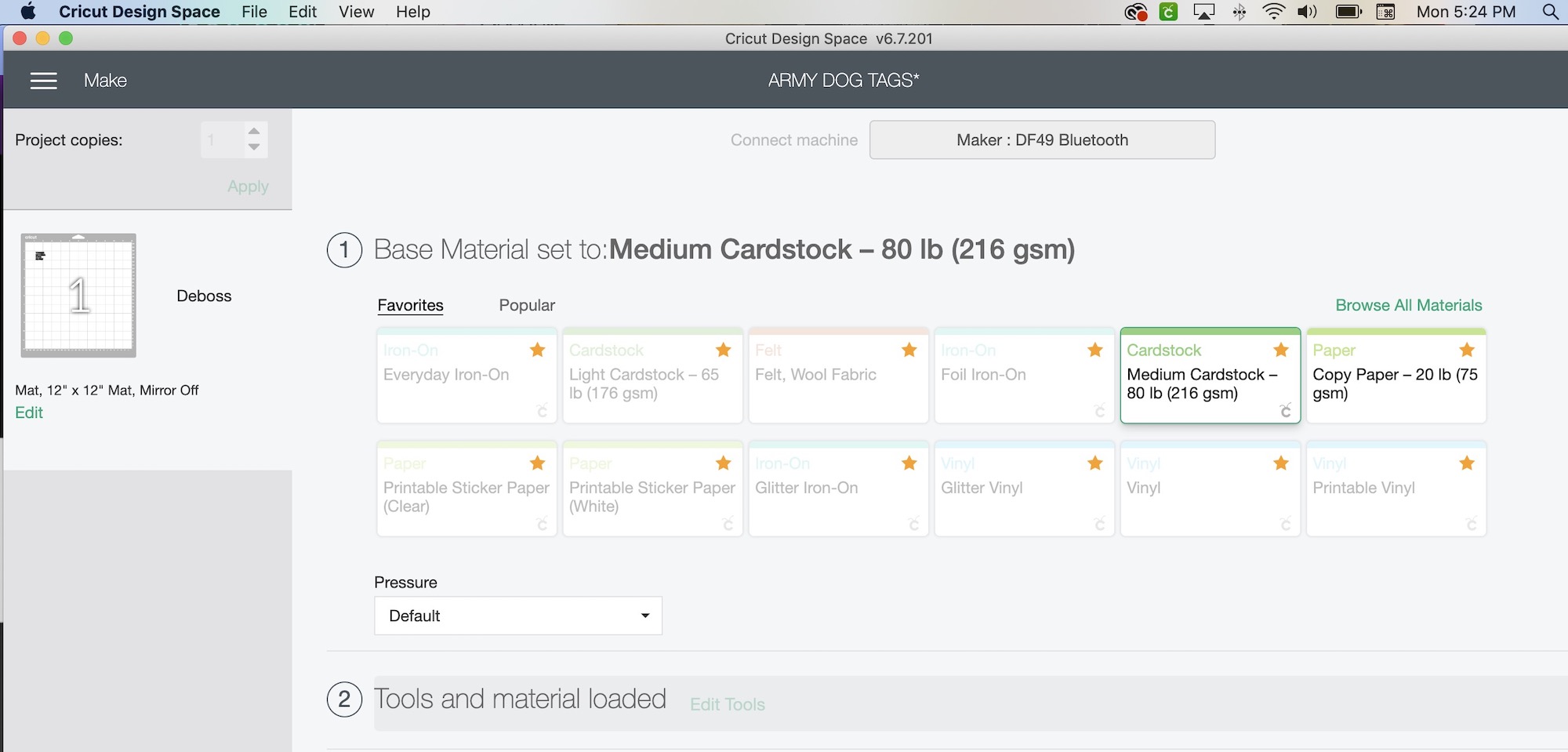Click the green Cricut icon in menu bar
1568x752 pixels.
(1168, 12)
